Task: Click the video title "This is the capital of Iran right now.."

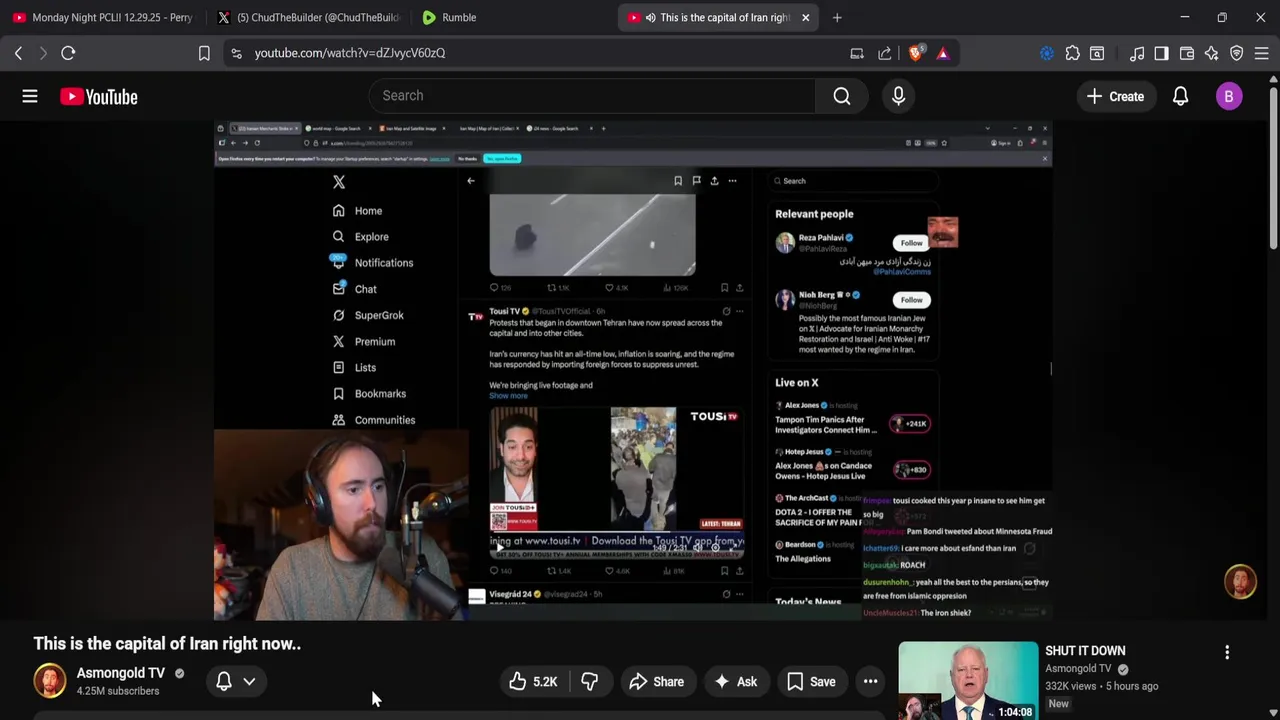Action: [x=167, y=644]
